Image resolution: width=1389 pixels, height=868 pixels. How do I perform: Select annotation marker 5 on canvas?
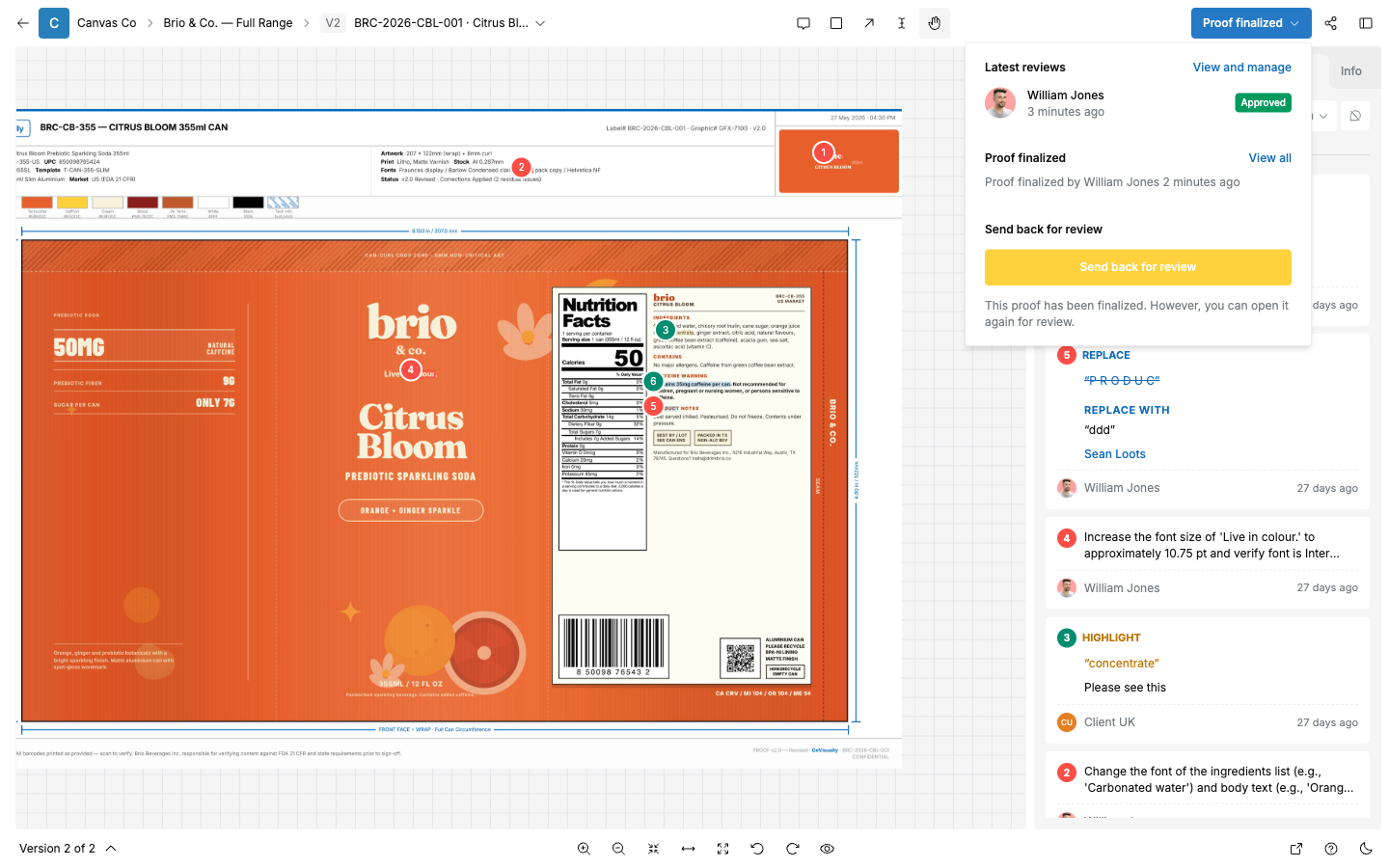tap(653, 406)
